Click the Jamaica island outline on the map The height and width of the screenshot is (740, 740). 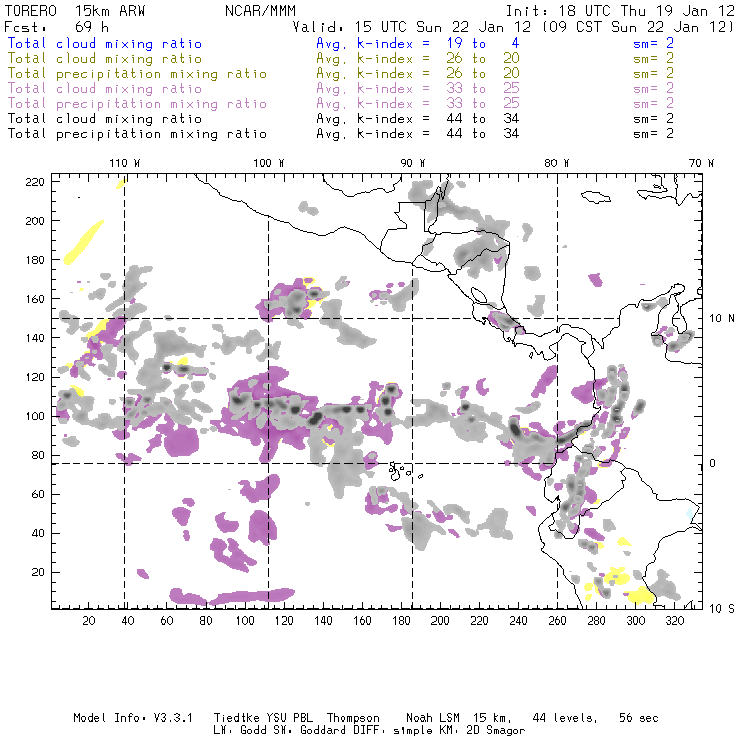tap(596, 196)
